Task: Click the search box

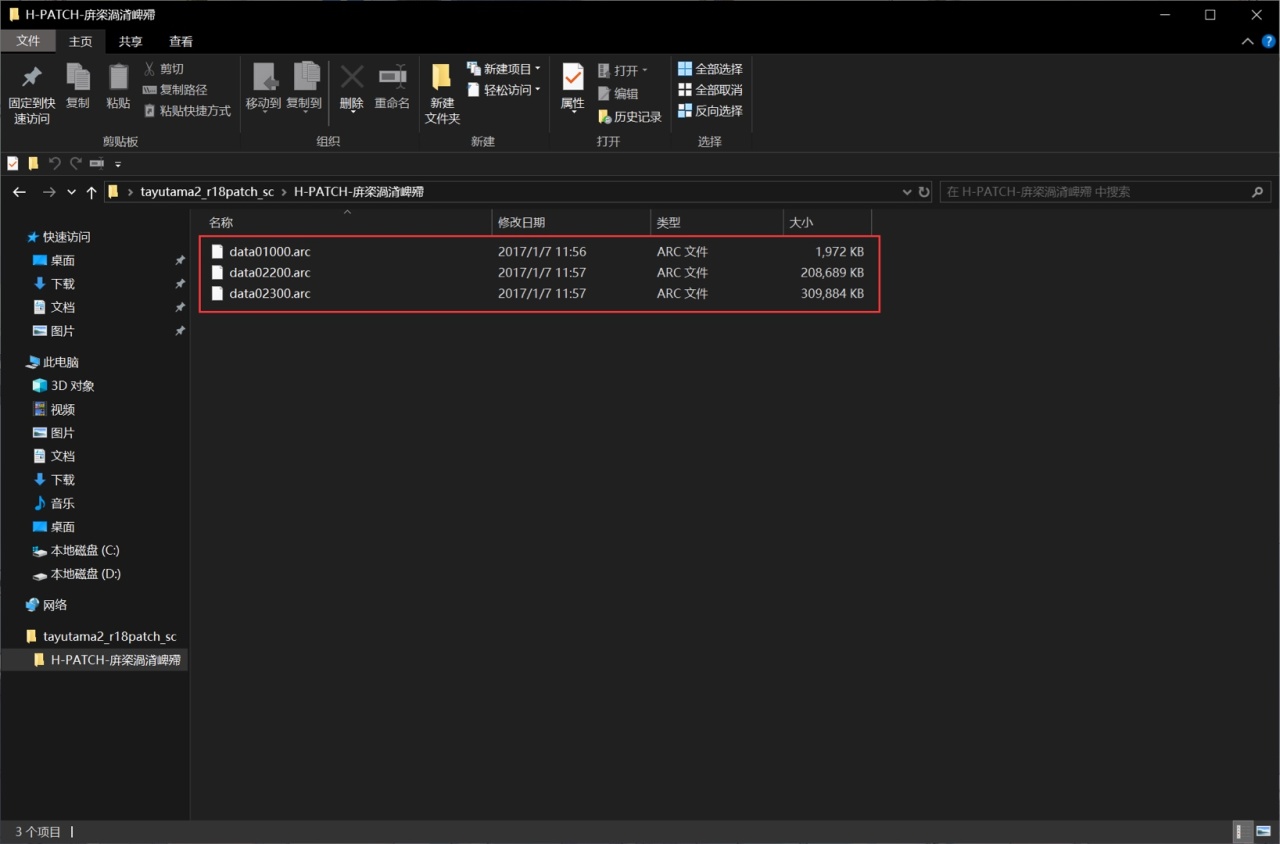Action: click(x=1105, y=192)
